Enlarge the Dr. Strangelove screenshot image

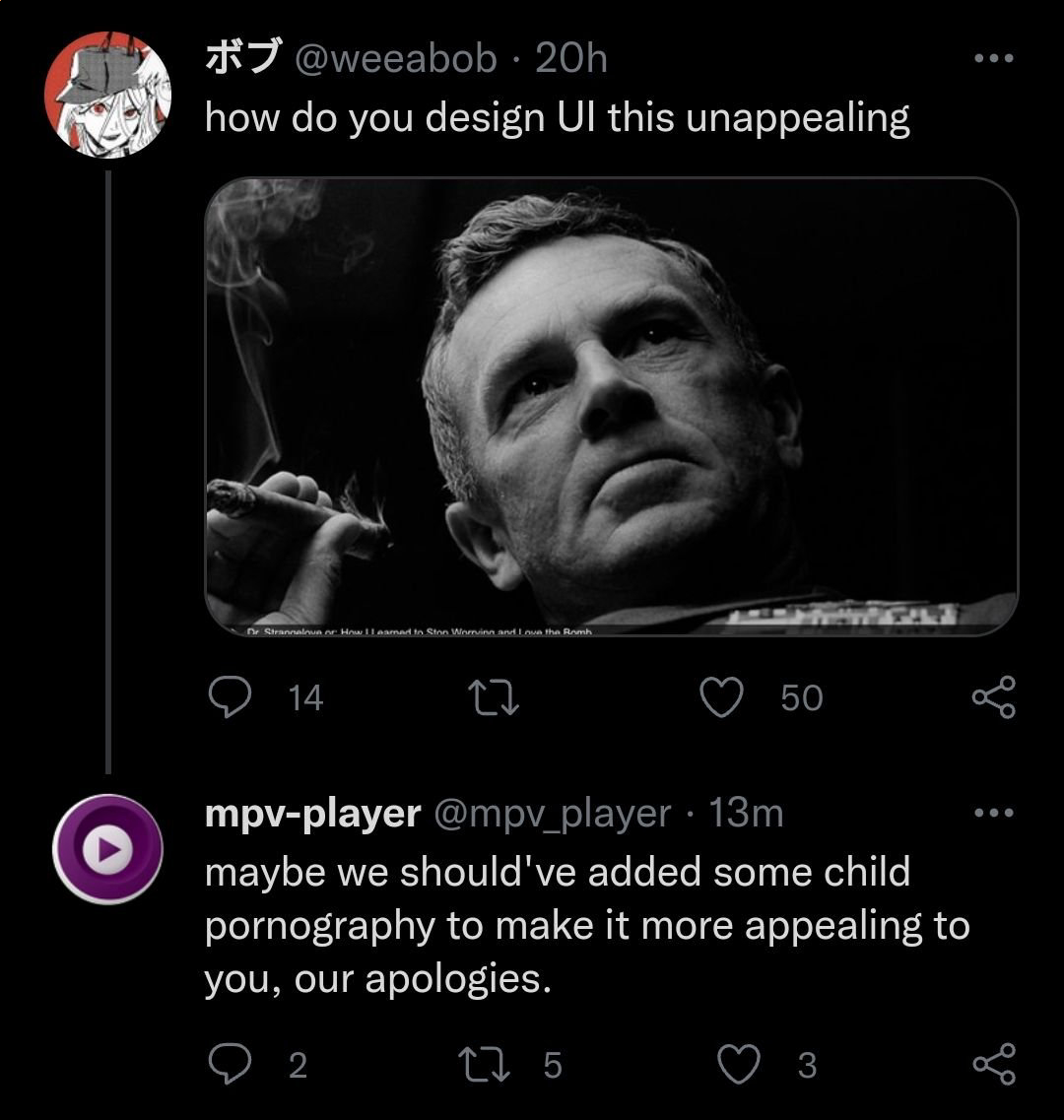click(611, 406)
